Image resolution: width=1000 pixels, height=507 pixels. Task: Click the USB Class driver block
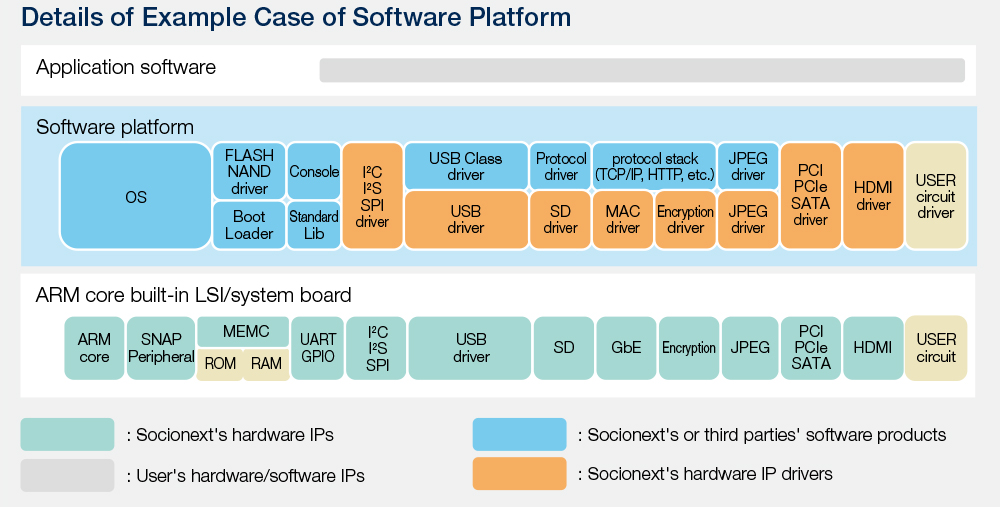(466, 166)
